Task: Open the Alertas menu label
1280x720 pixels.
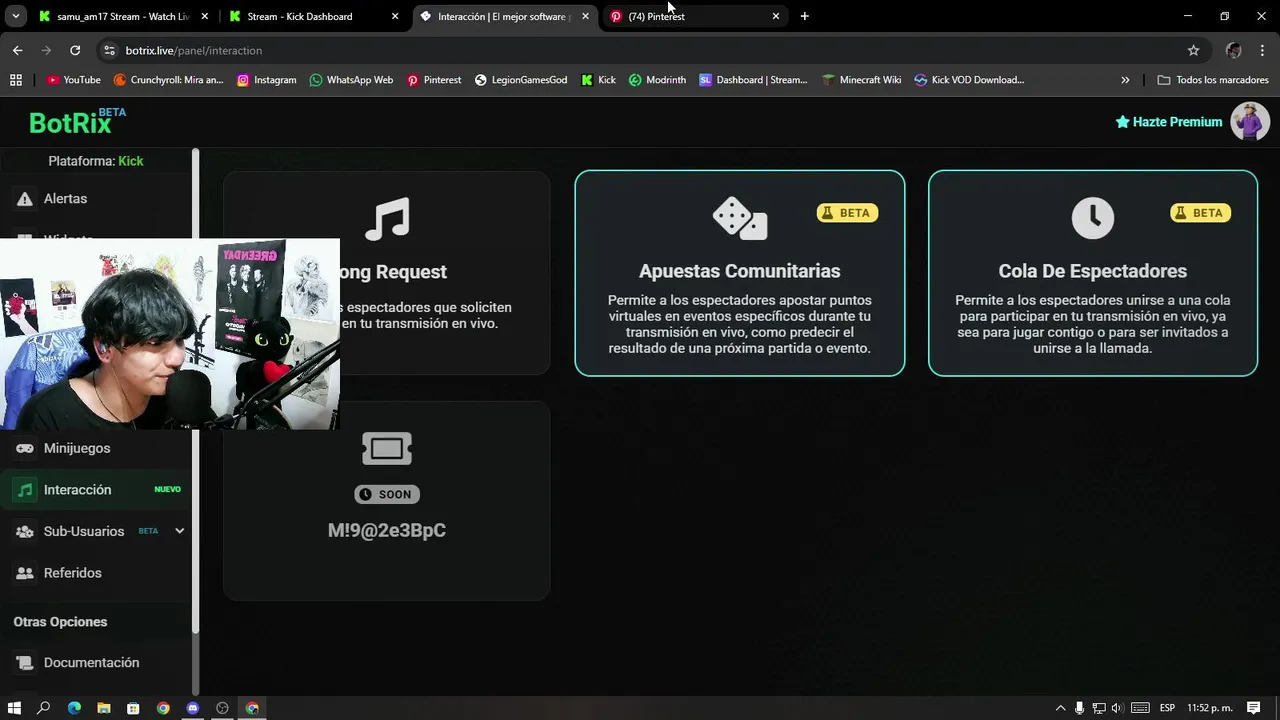Action: [65, 199]
